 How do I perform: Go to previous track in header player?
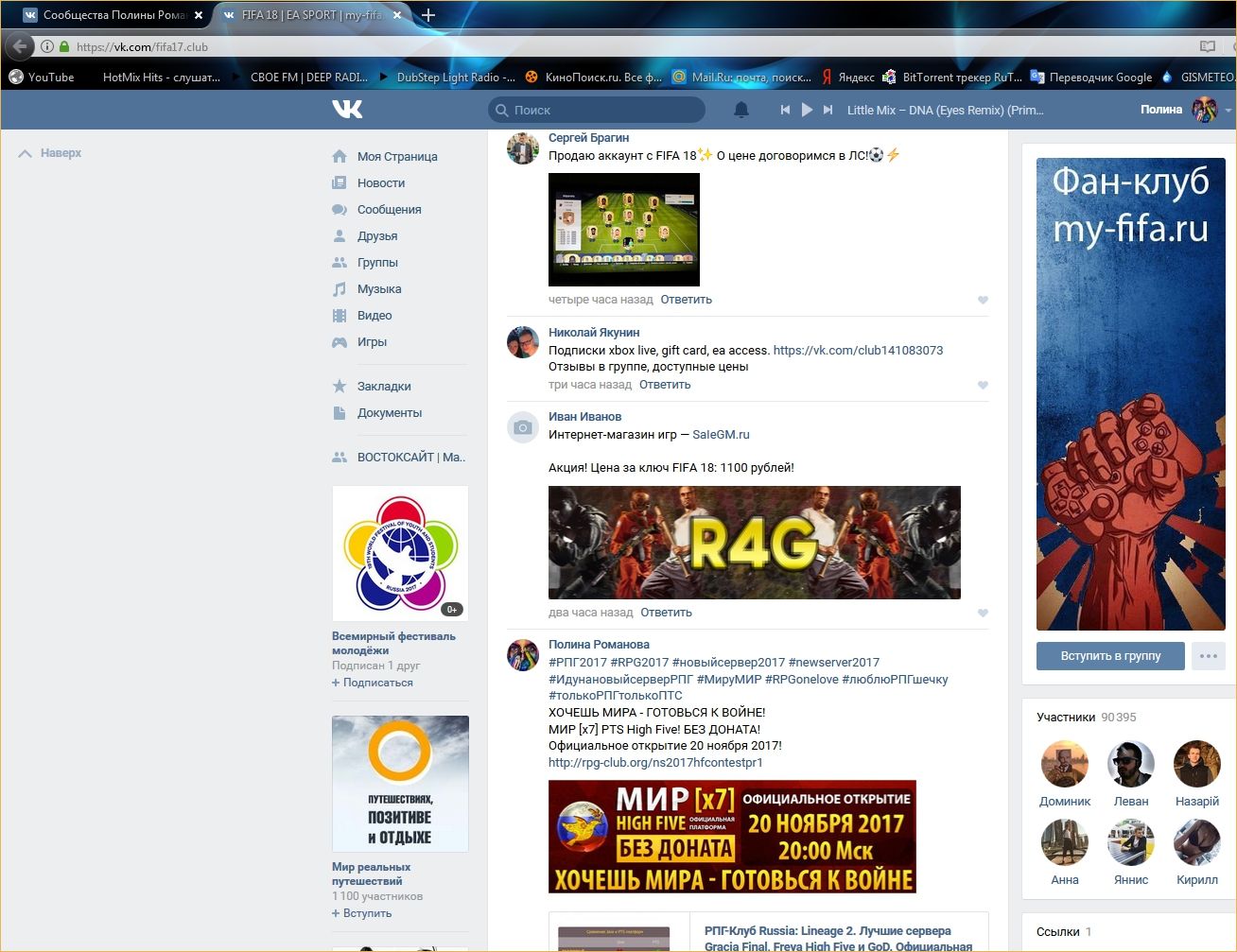785,110
